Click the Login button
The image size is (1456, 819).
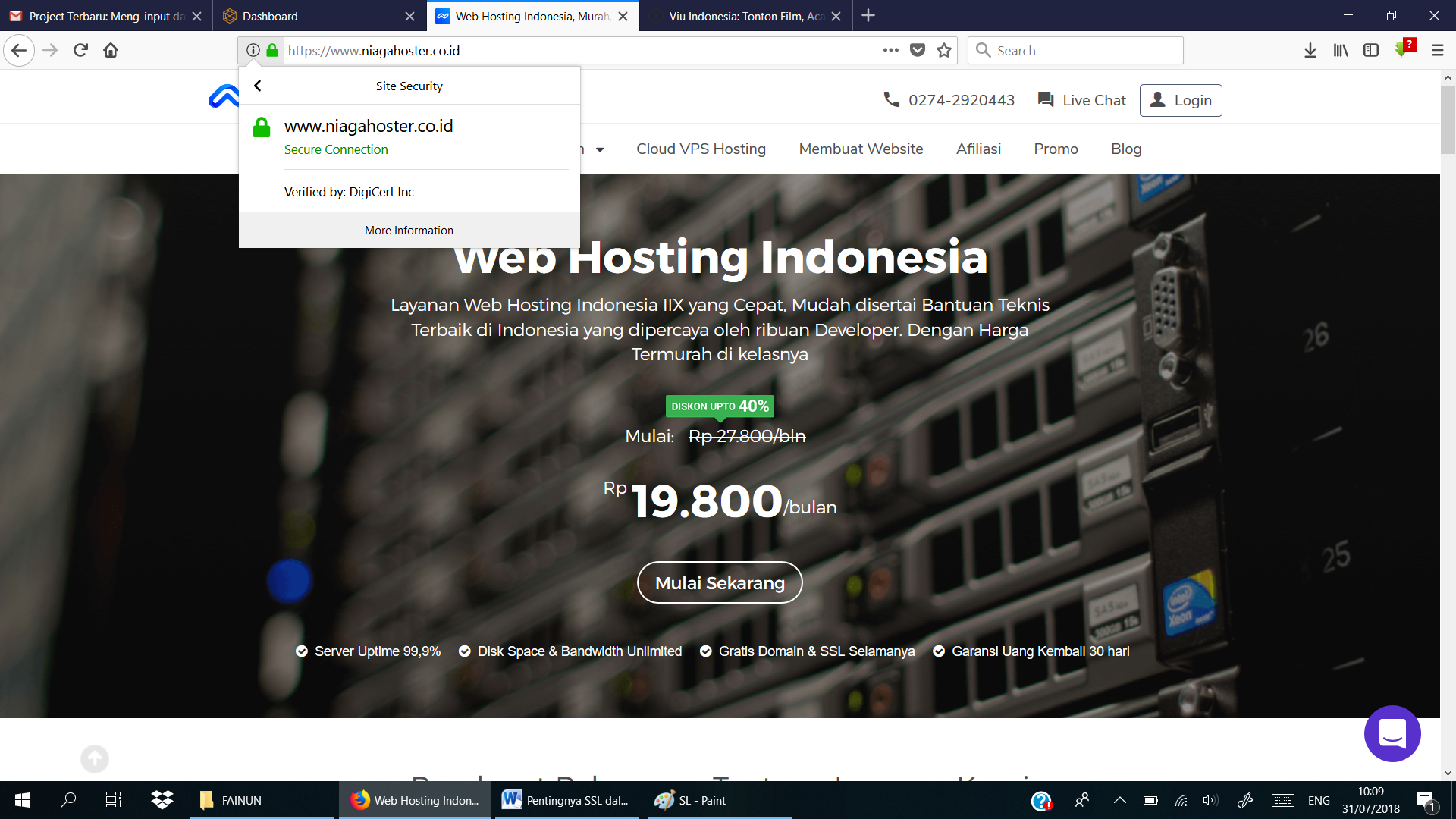click(1180, 100)
